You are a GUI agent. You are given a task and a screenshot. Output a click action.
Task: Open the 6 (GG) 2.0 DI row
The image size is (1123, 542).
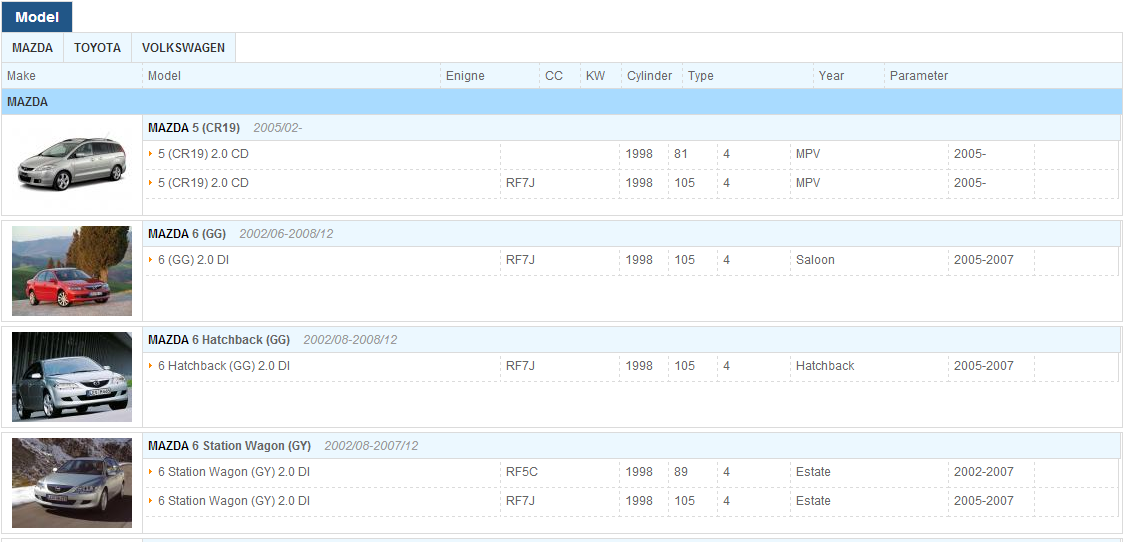point(630,260)
